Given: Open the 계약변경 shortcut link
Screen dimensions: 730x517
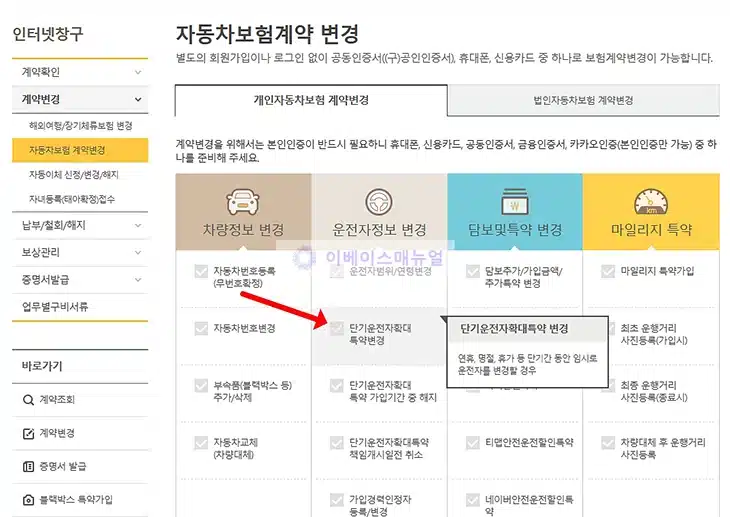Looking at the screenshot, I should point(57,433).
